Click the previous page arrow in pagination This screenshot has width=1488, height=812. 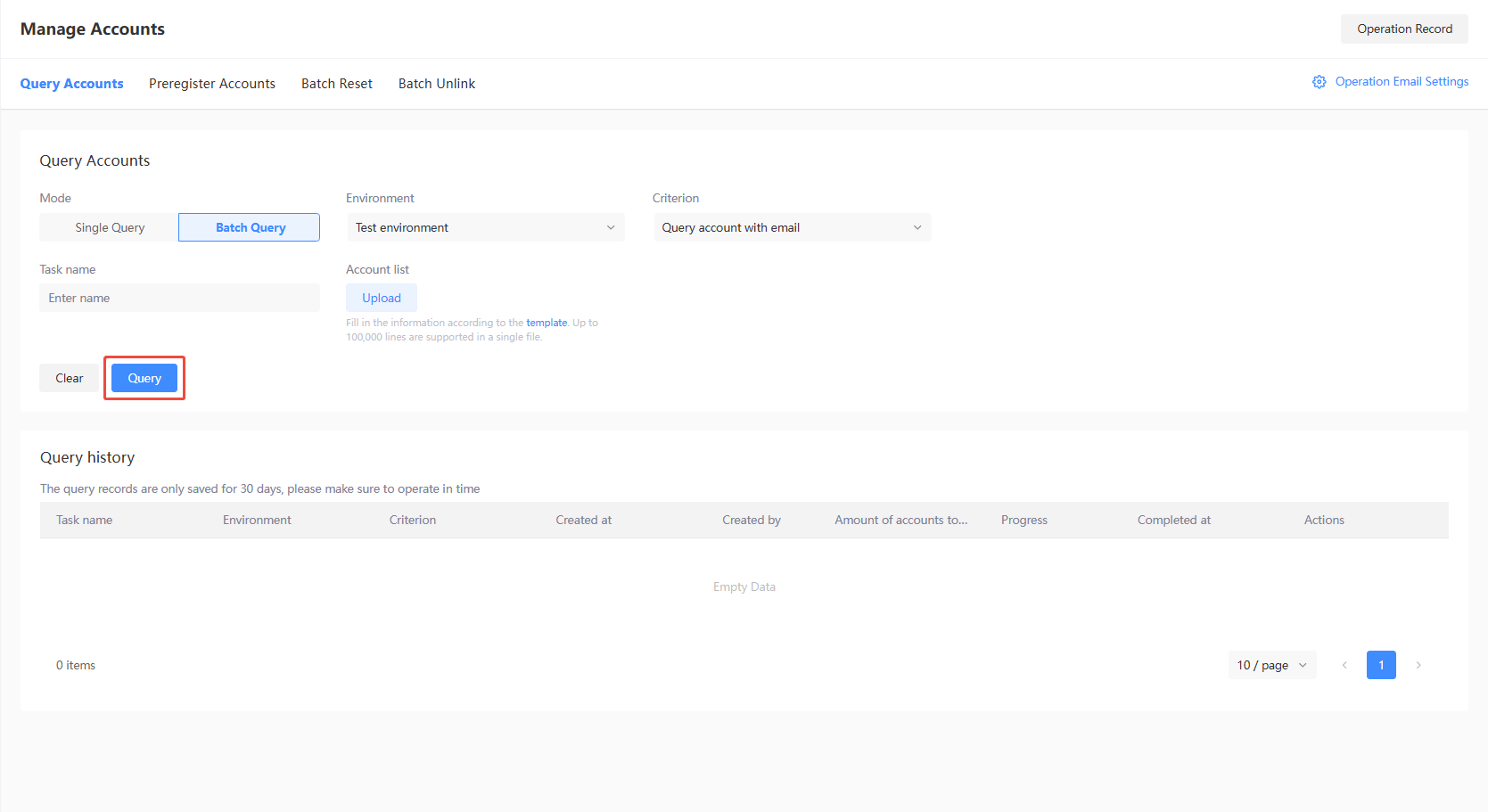1344,665
